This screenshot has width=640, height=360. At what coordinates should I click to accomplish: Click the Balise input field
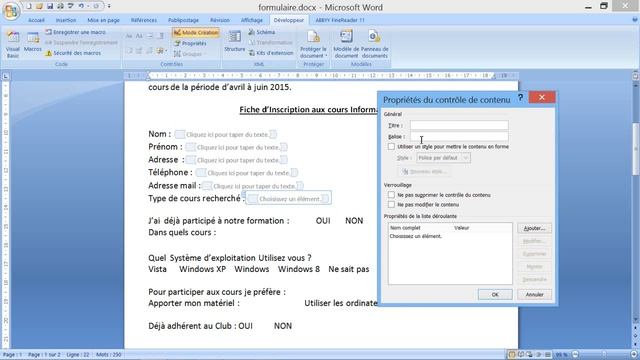(x=459, y=136)
